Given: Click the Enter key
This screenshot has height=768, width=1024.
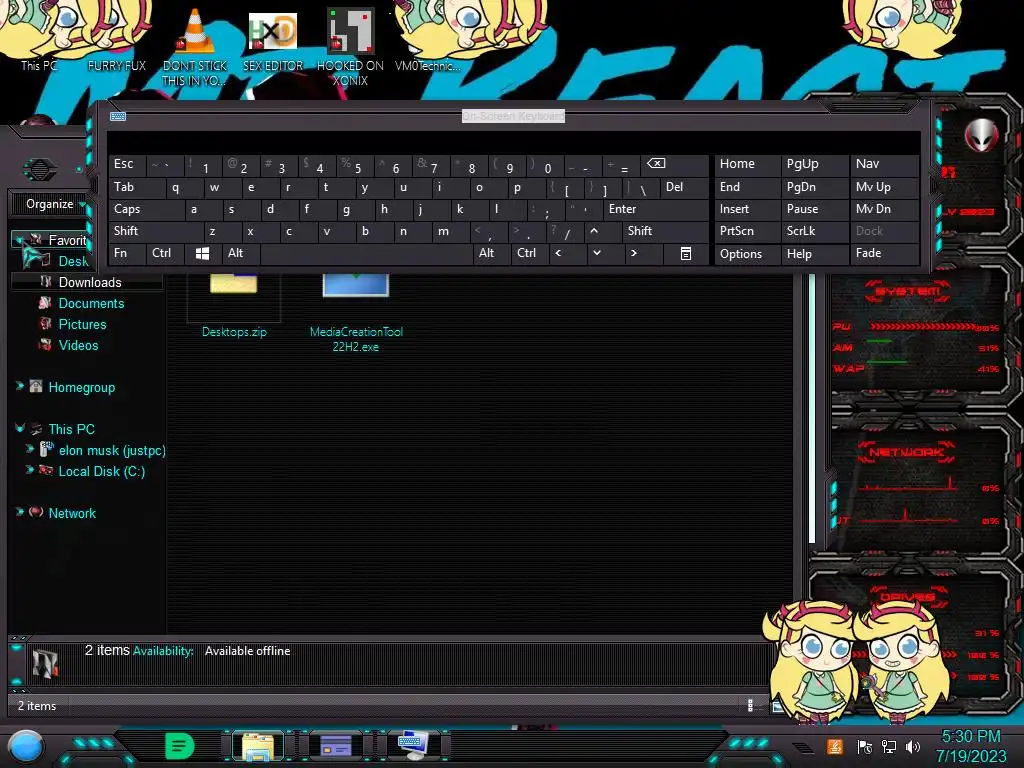Looking at the screenshot, I should pos(656,210).
